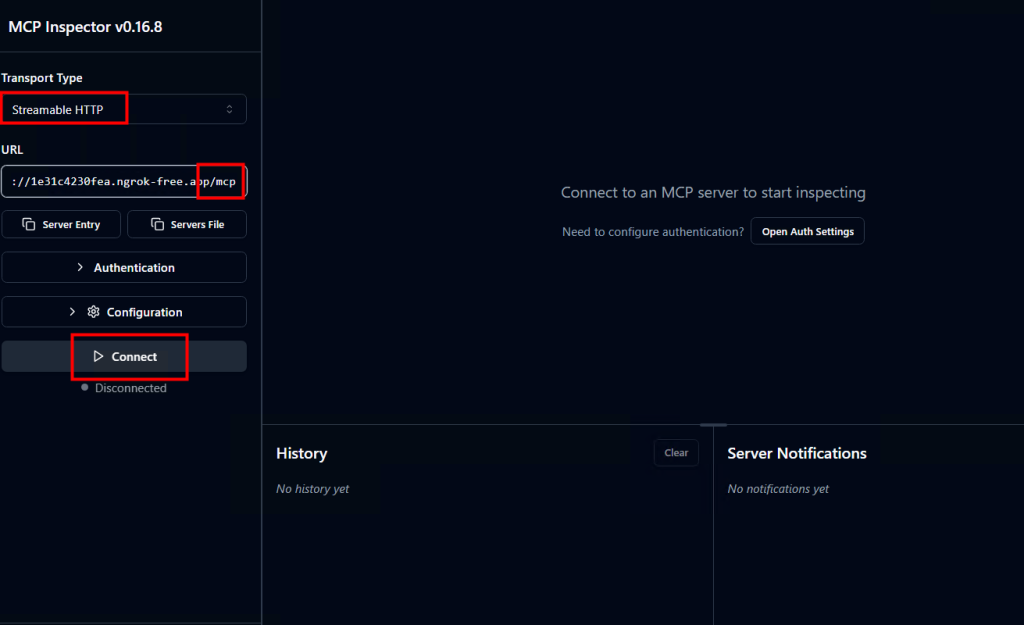Click the 'Need to configure authentication?' text
Screen dimensions: 1024x625
tap(652, 232)
